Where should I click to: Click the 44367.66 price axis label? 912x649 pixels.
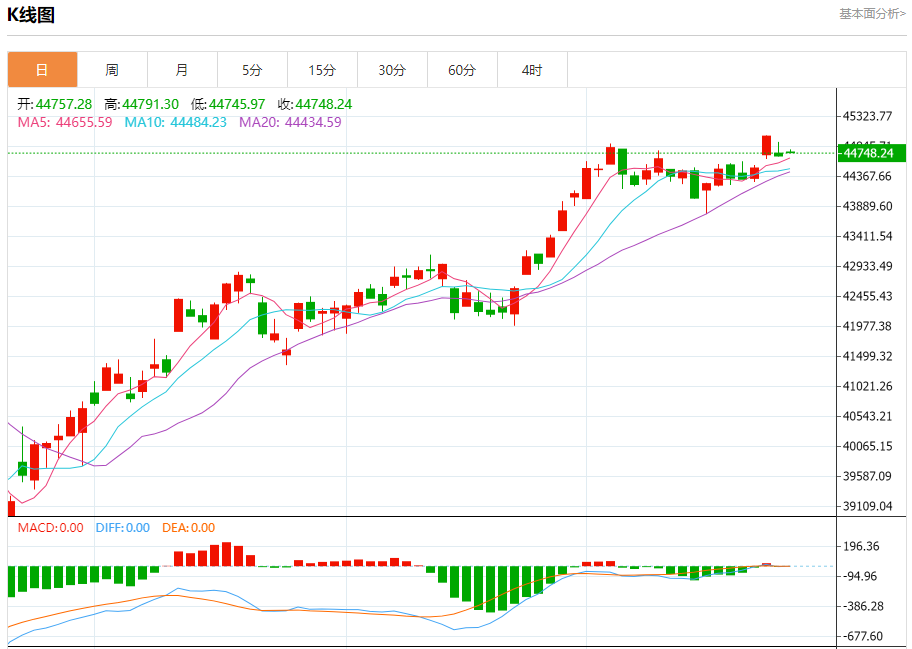pos(867,176)
